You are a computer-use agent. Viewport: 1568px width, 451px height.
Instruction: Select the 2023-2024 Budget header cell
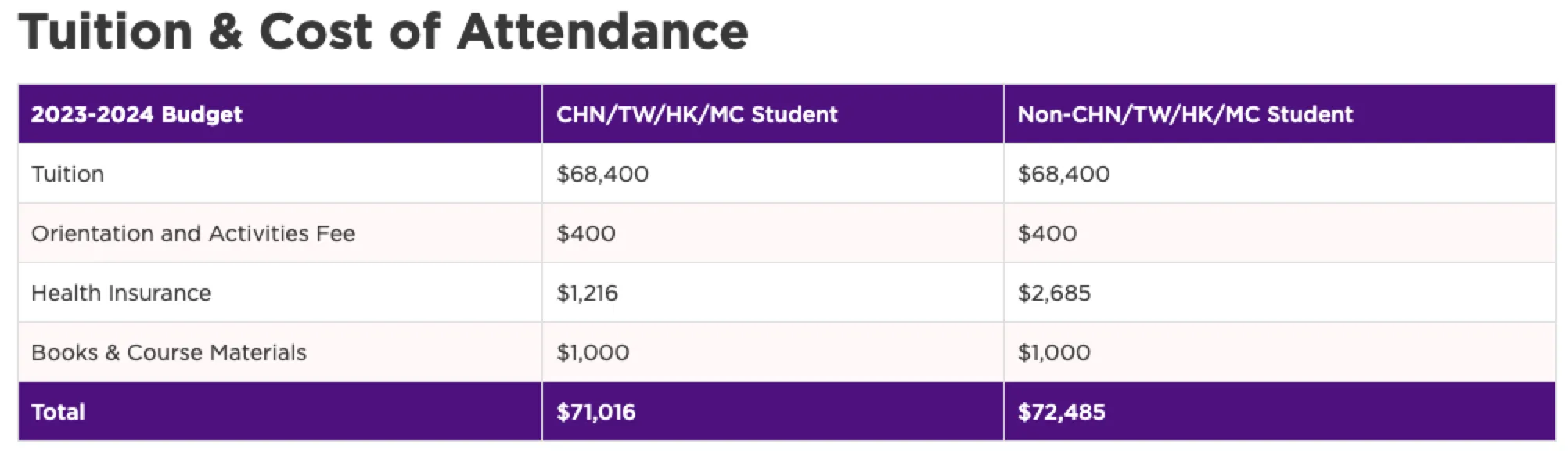(137, 114)
